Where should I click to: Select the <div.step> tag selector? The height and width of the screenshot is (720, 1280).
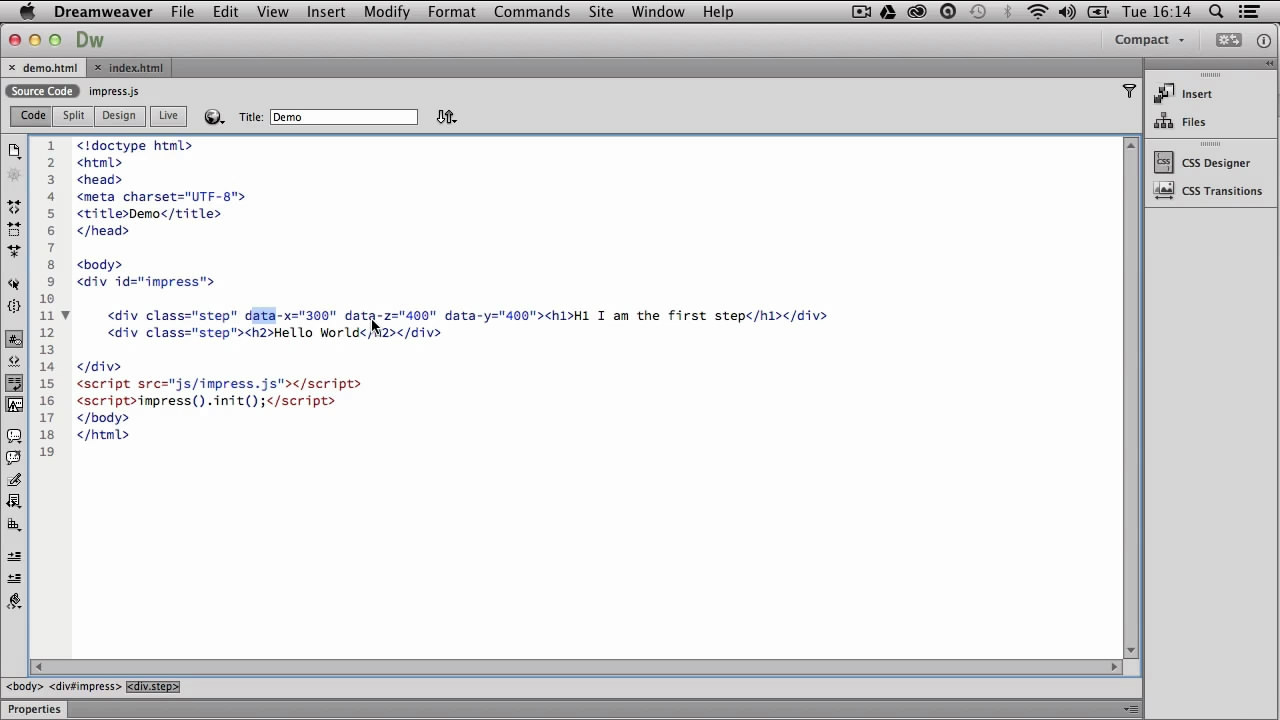point(153,687)
